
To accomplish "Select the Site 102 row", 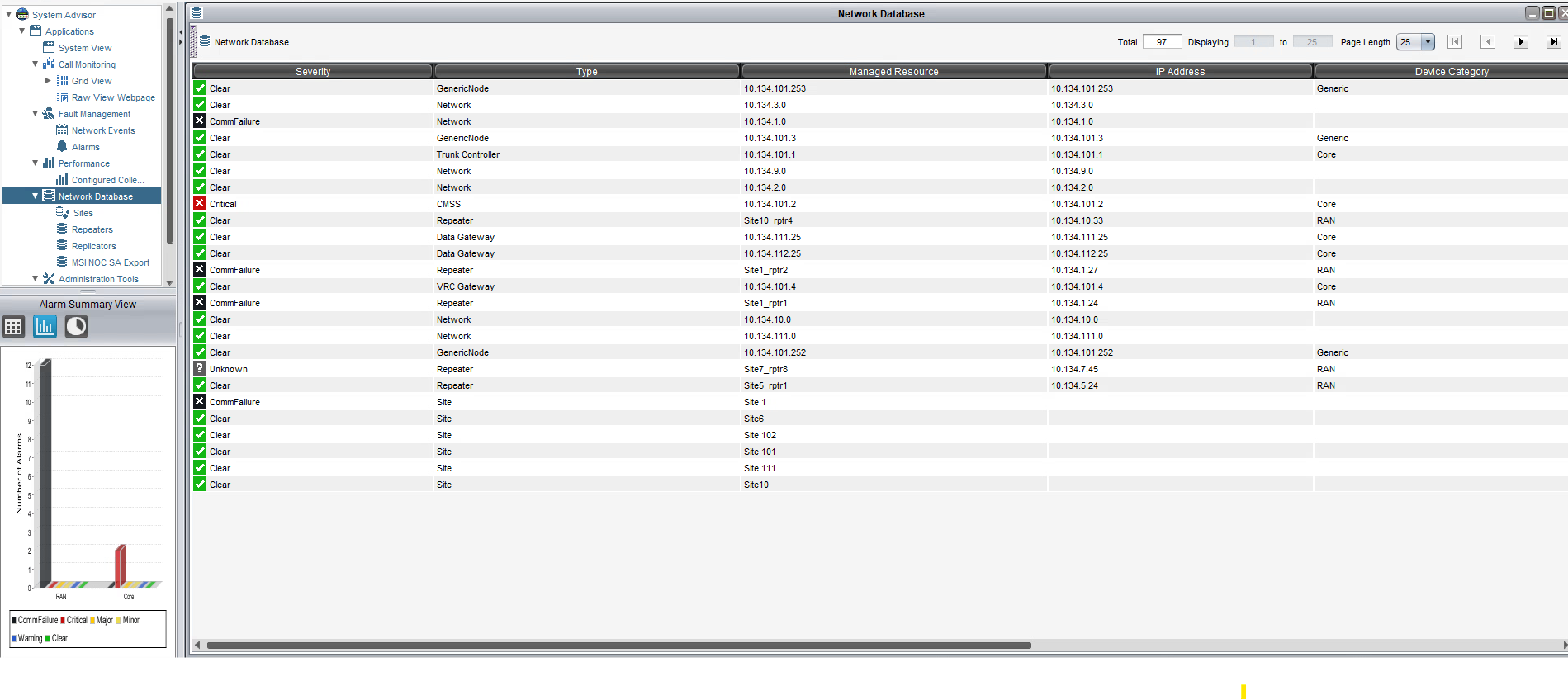I will pos(880,435).
